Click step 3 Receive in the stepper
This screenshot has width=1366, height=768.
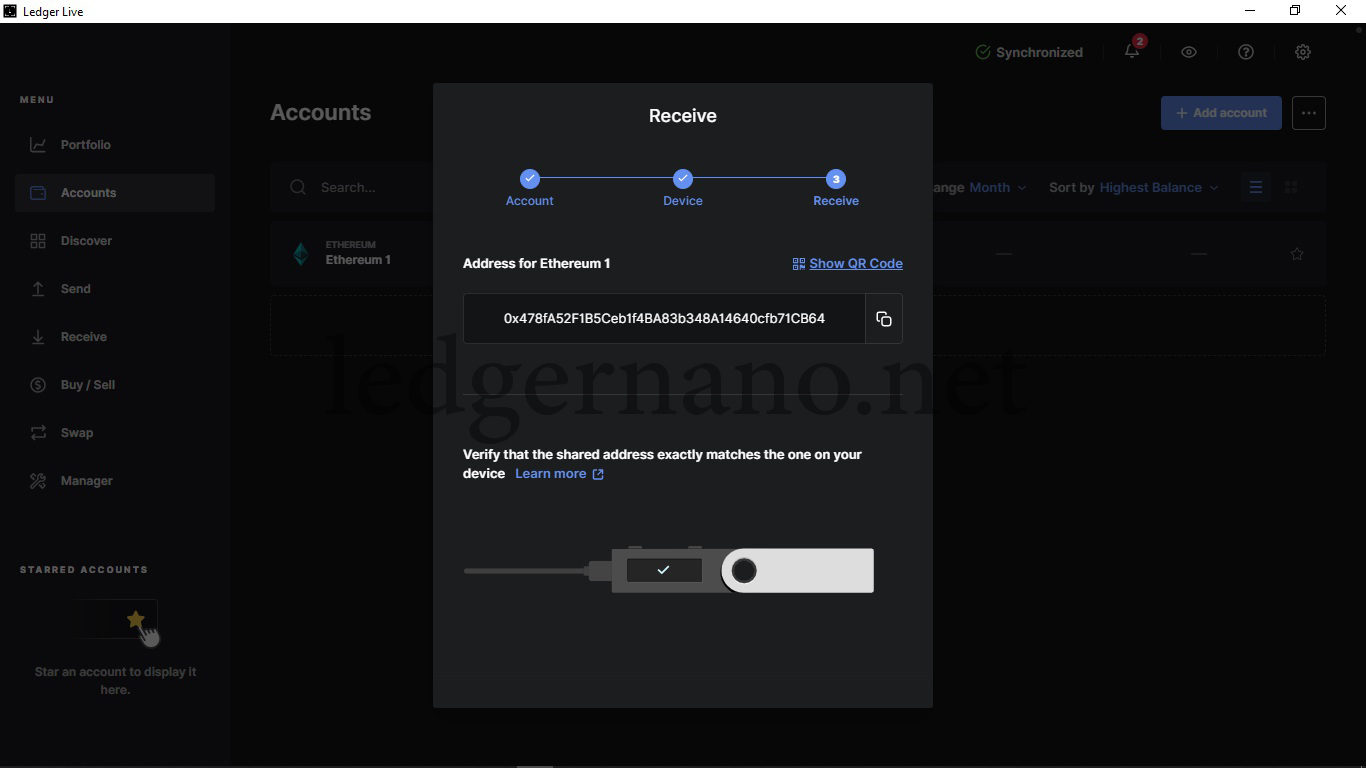click(836, 179)
